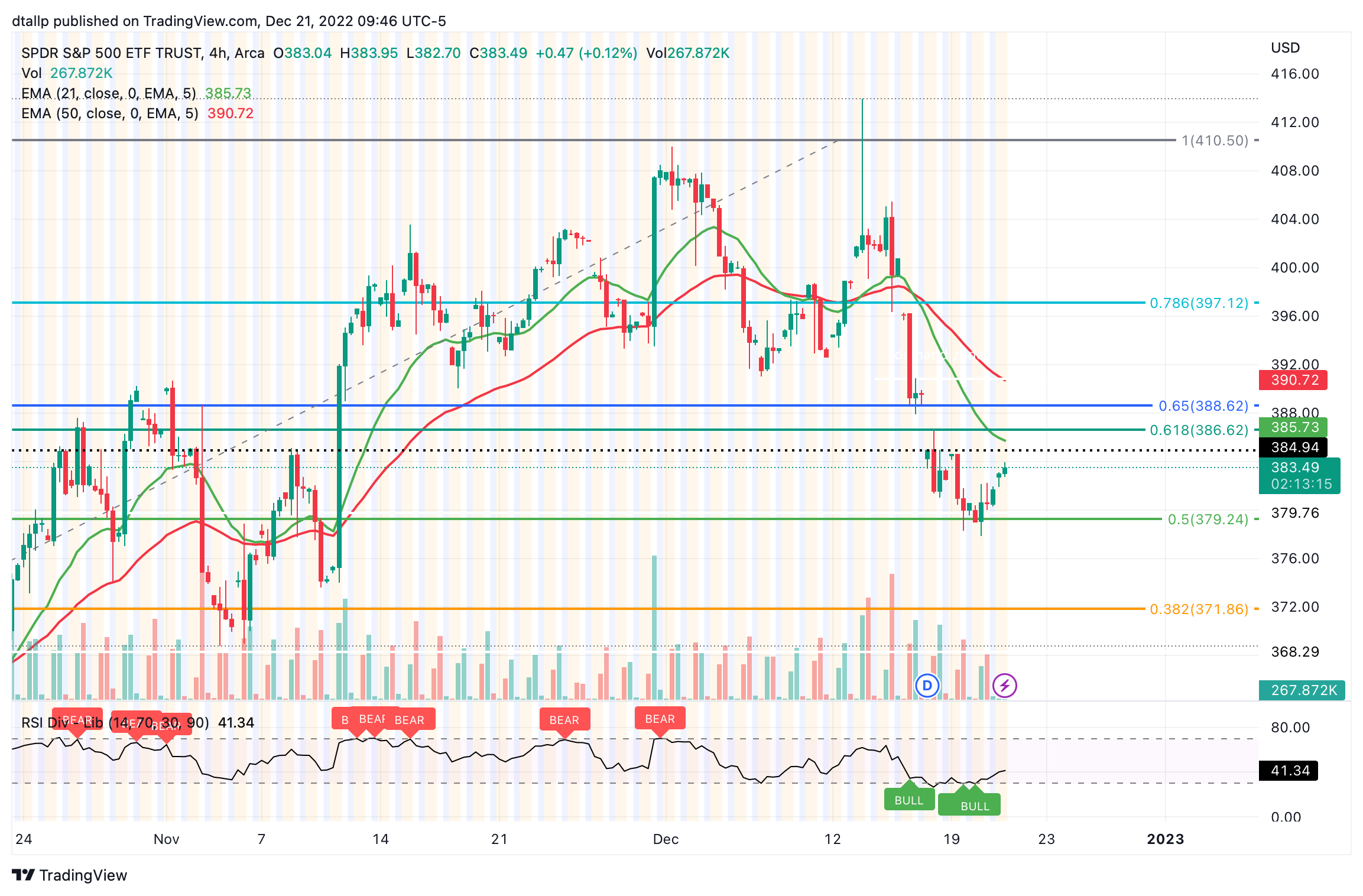Open the TradingView wordmark link

point(83,875)
